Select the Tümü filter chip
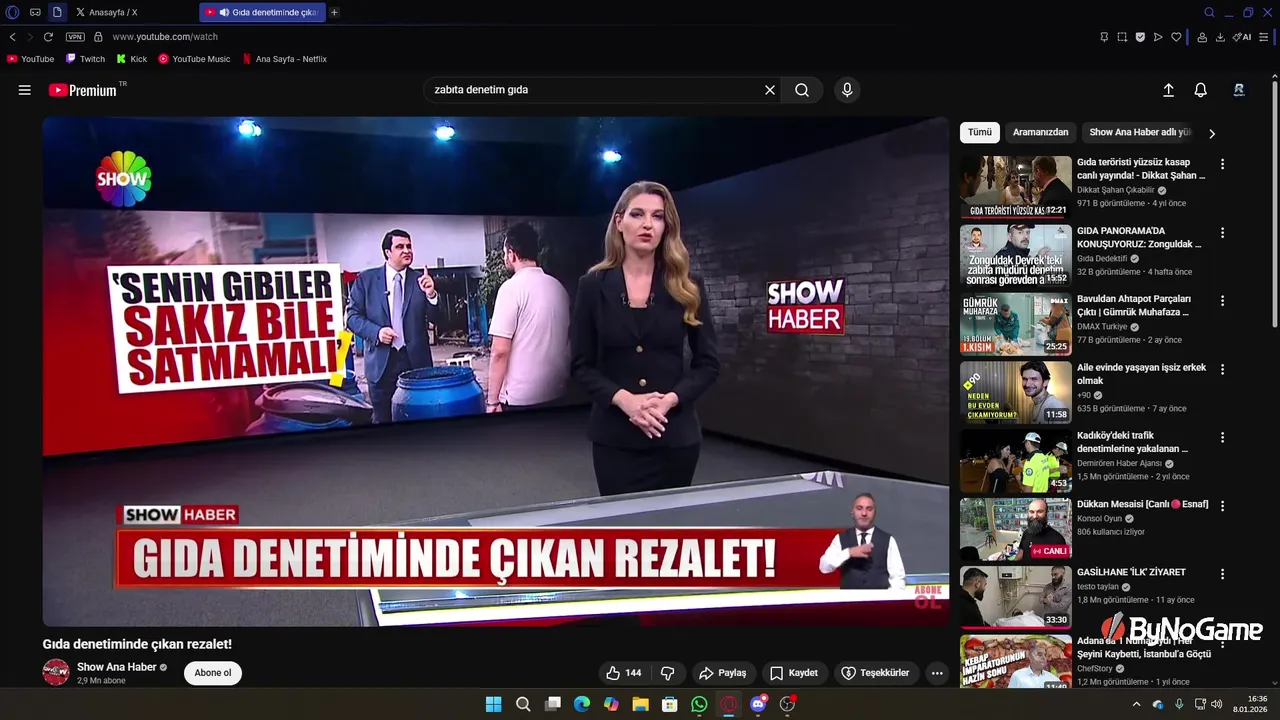 point(980,132)
